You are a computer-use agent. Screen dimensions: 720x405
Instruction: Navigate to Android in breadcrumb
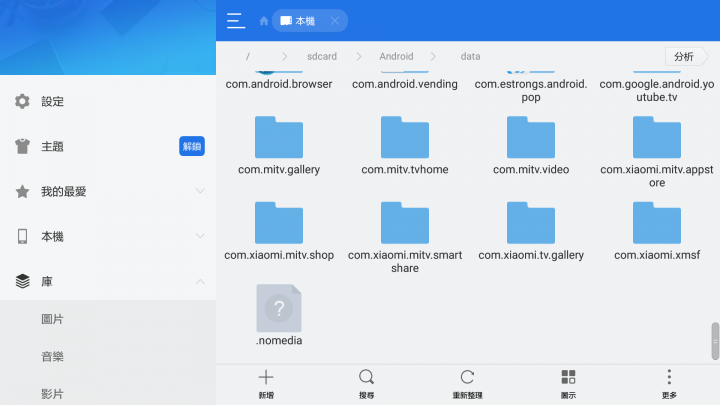click(396, 56)
